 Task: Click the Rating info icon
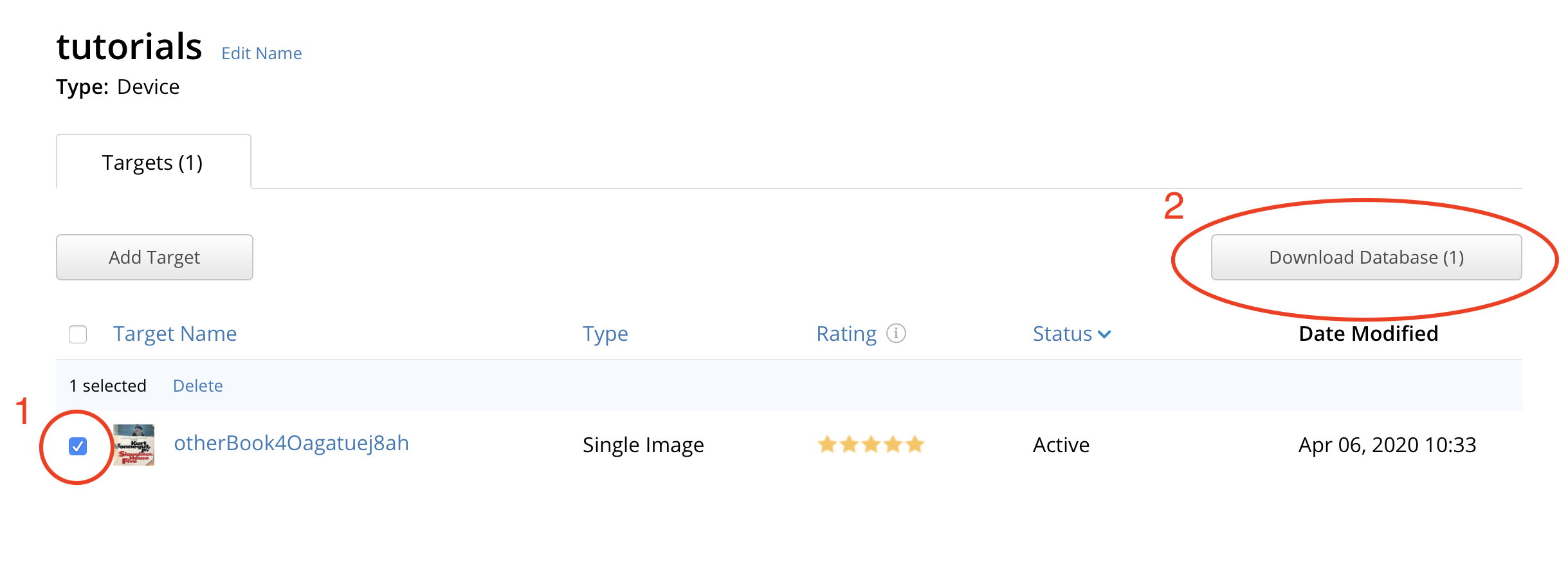coord(896,333)
